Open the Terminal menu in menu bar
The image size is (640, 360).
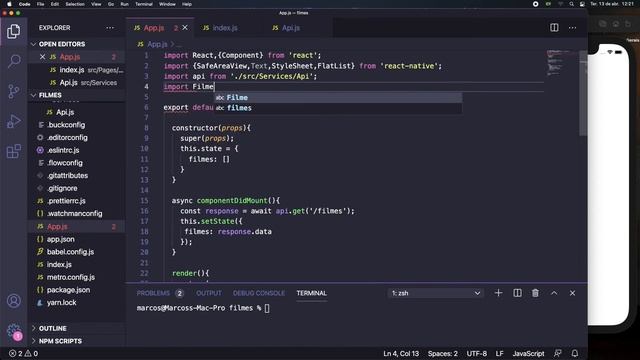click(144, 4)
